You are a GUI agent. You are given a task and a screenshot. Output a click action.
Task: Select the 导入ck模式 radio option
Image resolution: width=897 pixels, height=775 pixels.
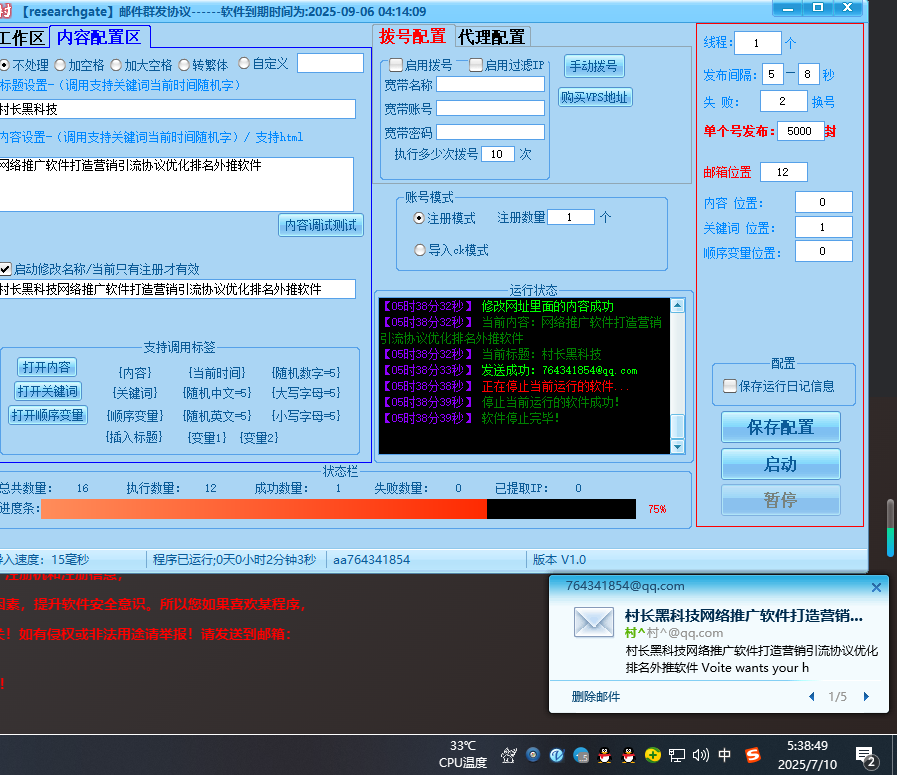point(420,249)
